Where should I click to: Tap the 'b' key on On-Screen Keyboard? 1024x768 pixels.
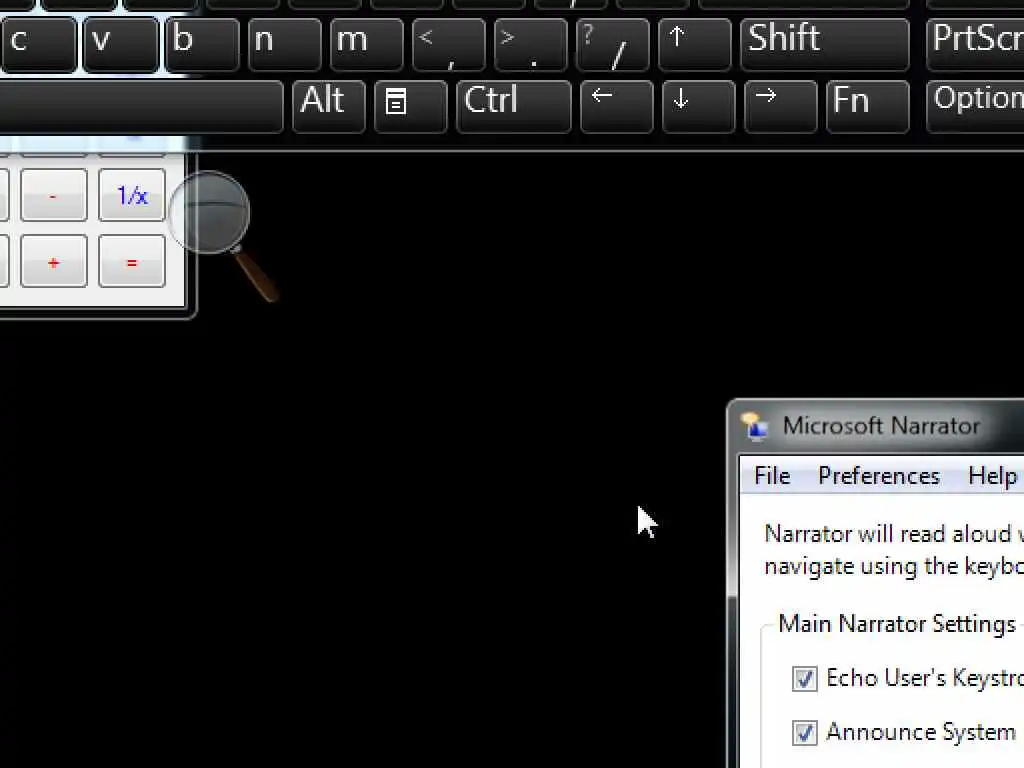202,44
